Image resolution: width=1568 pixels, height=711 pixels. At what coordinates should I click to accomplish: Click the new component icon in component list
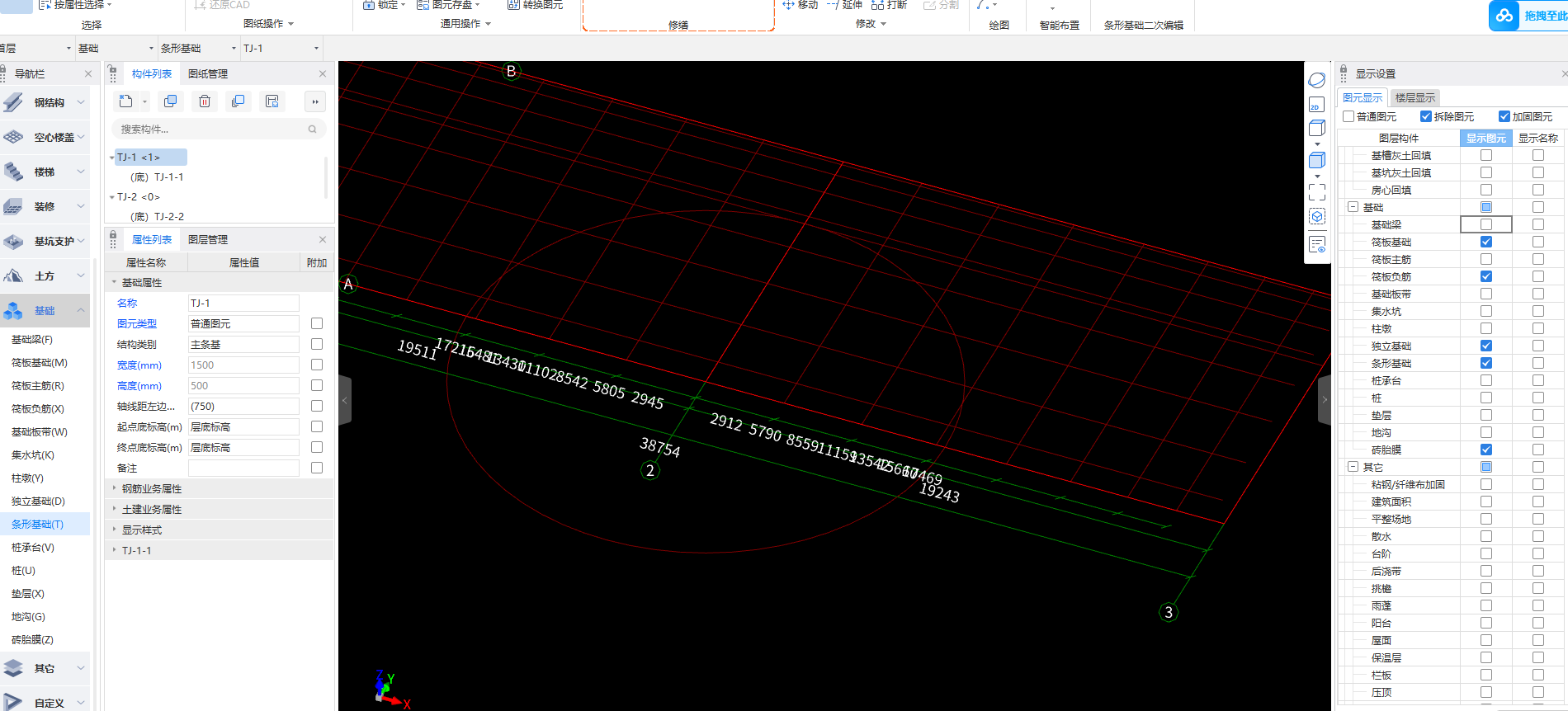pyautogui.click(x=125, y=101)
